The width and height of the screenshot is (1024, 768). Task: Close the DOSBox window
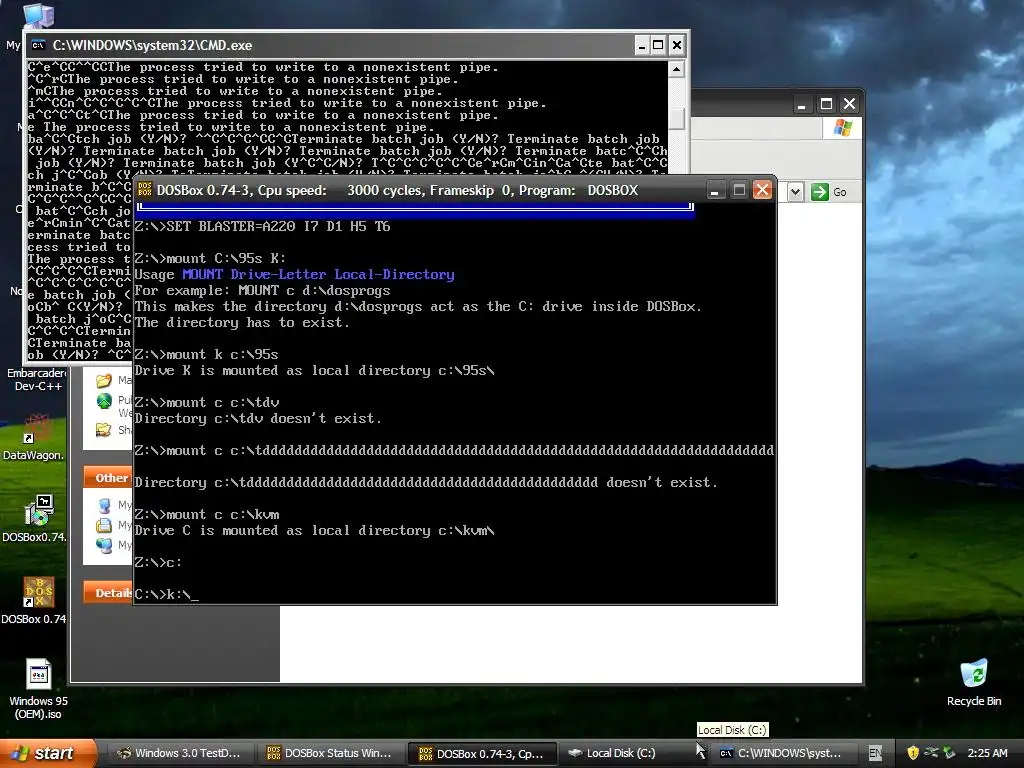point(762,190)
